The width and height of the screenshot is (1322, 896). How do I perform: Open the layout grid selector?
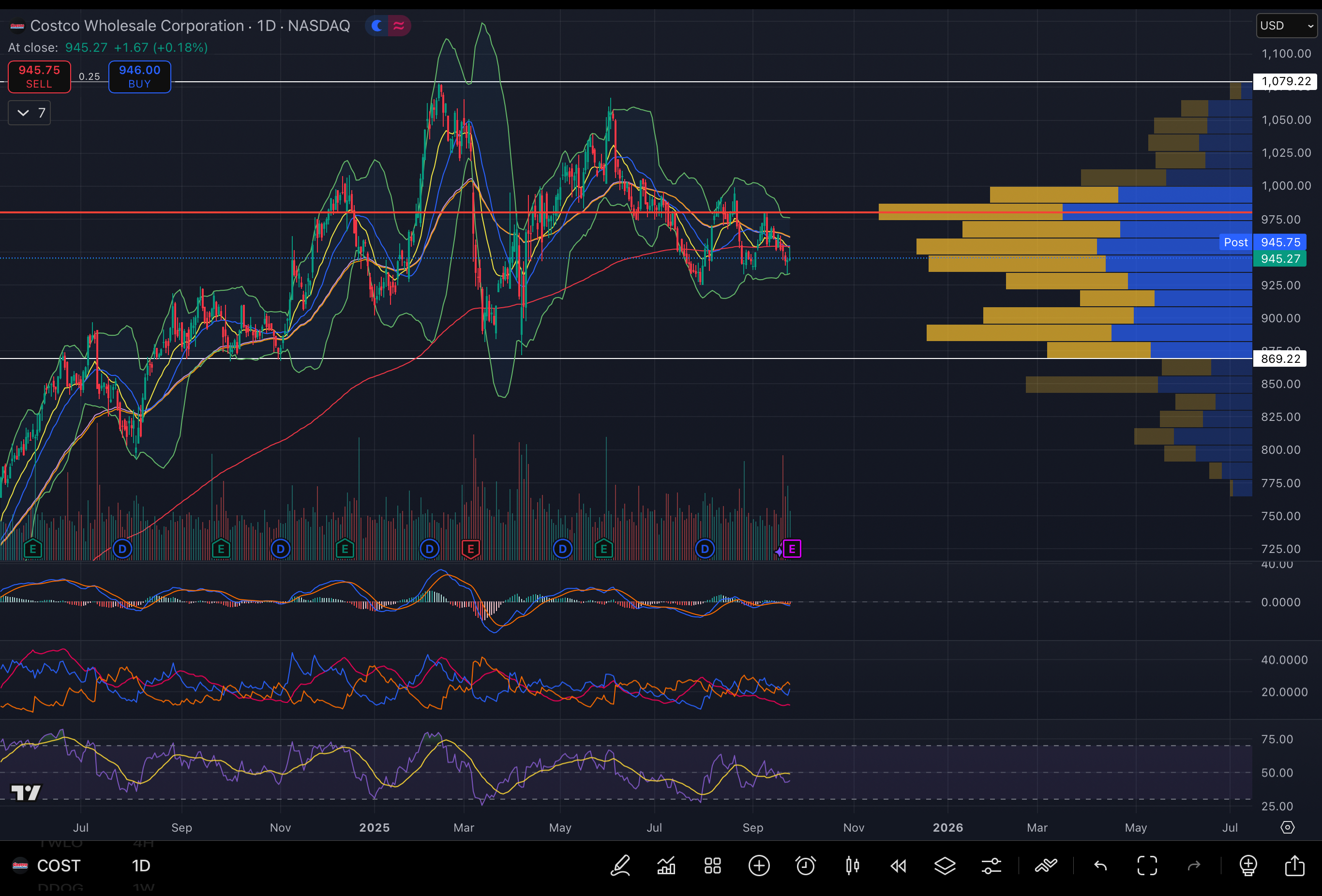tap(713, 866)
